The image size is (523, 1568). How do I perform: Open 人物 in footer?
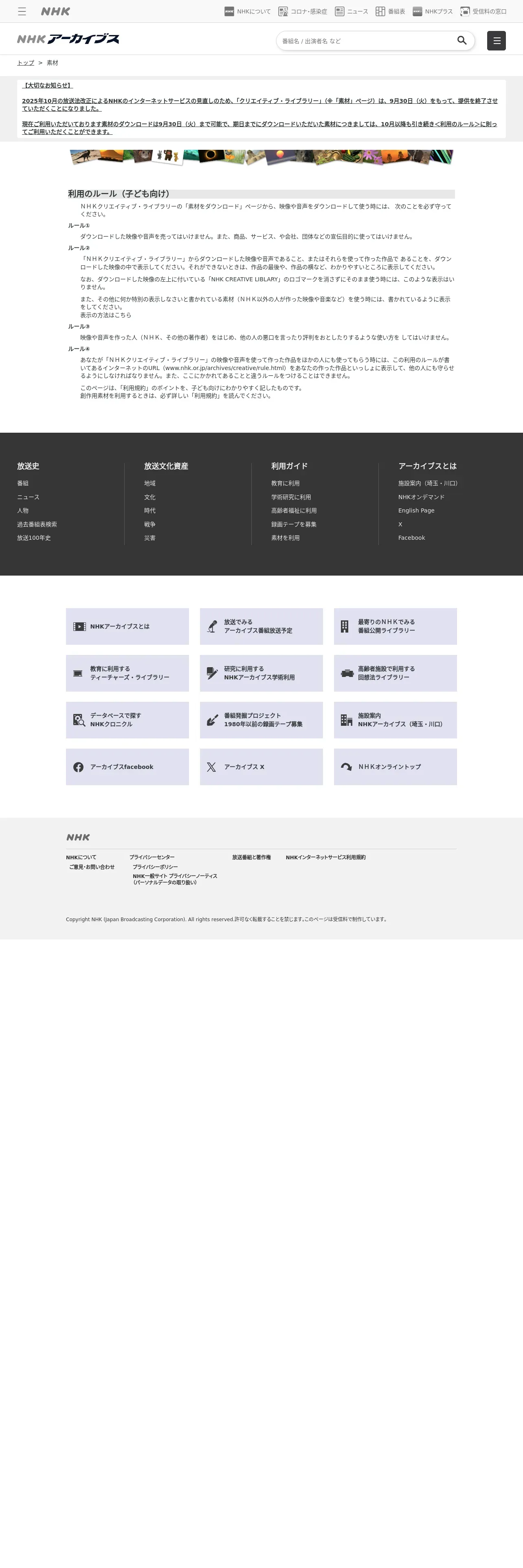[x=22, y=511]
